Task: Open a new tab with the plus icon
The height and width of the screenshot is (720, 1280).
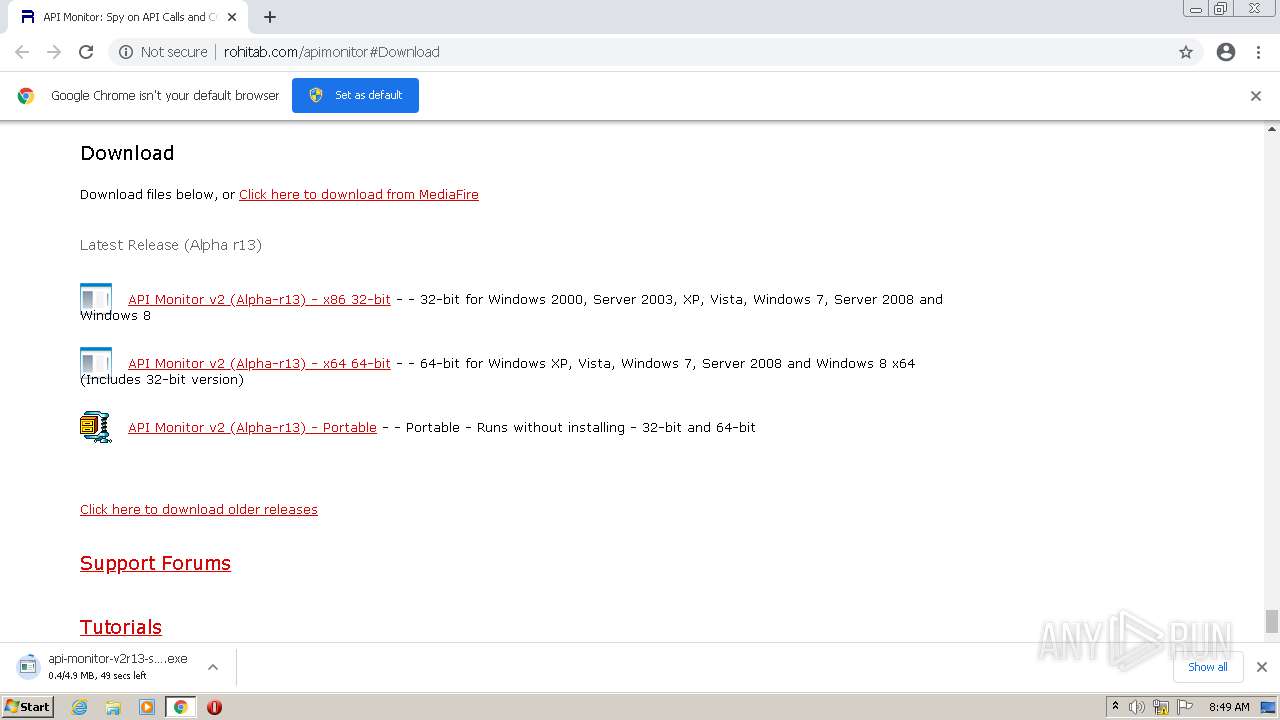Action: click(x=270, y=17)
